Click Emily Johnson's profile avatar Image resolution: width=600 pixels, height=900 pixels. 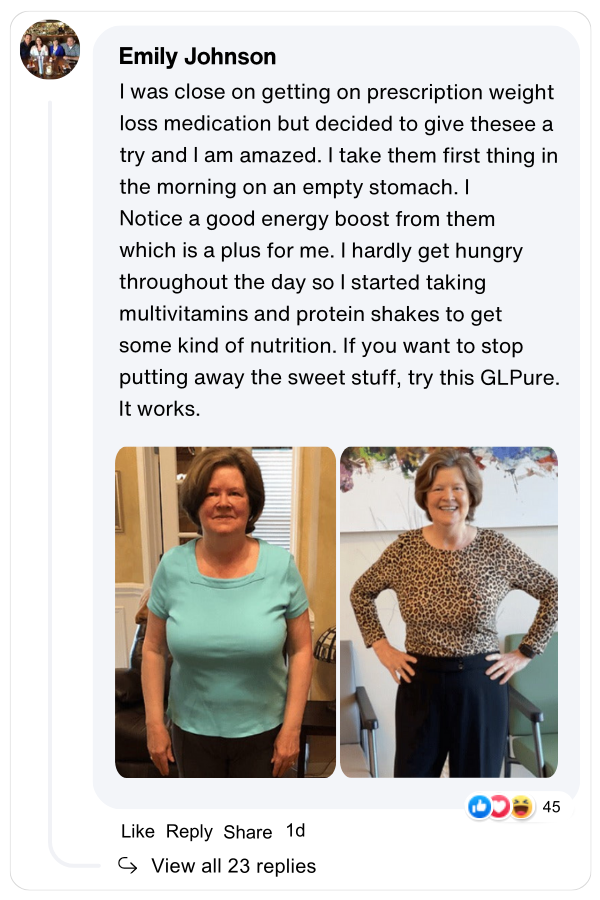coord(50,50)
